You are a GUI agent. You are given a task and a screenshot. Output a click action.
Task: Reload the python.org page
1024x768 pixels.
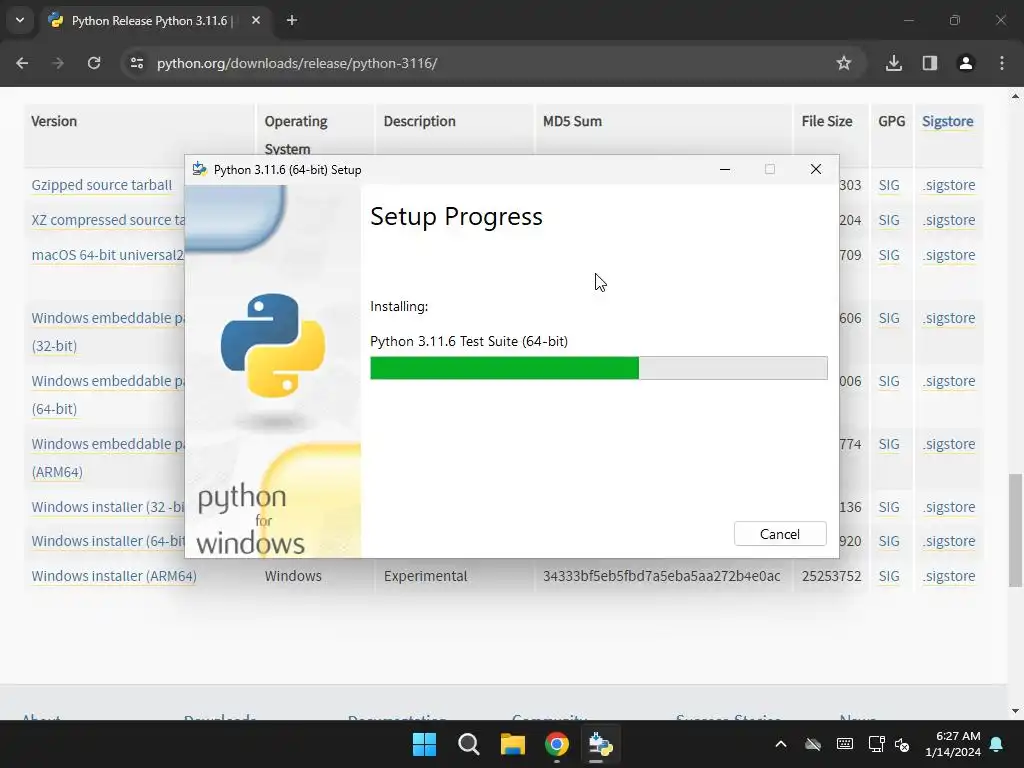point(94,63)
